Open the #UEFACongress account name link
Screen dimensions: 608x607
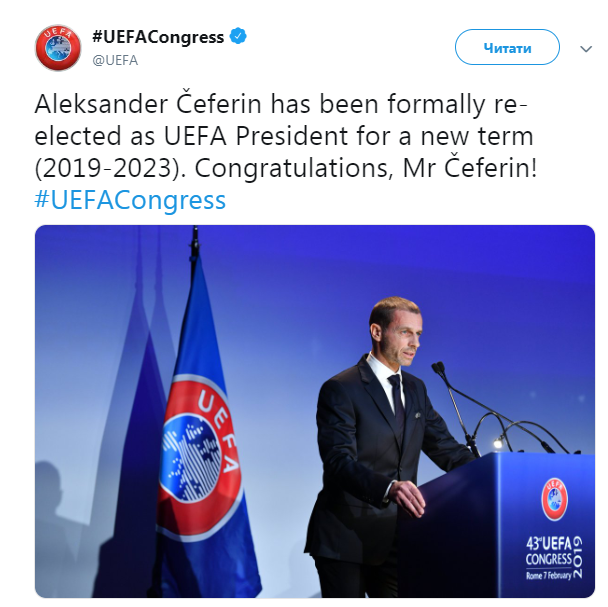coord(158,38)
